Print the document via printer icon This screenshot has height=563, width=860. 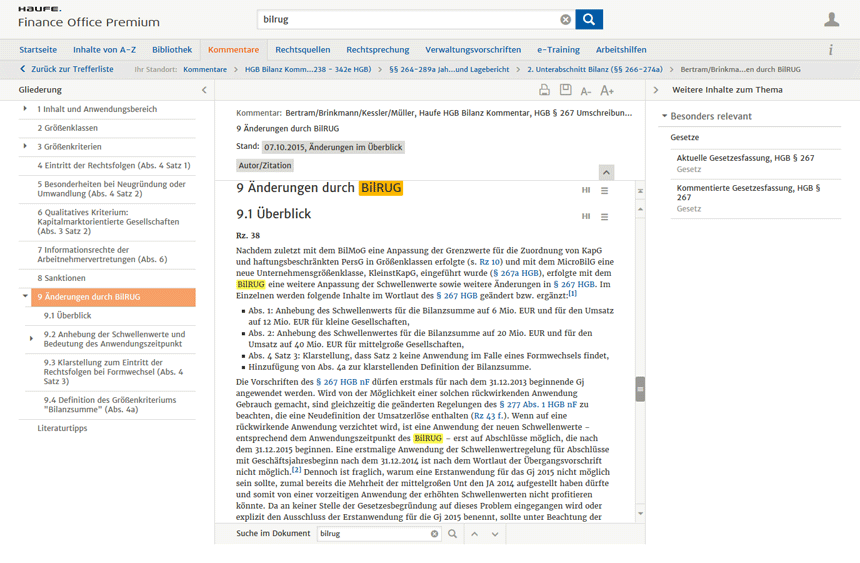[544, 90]
